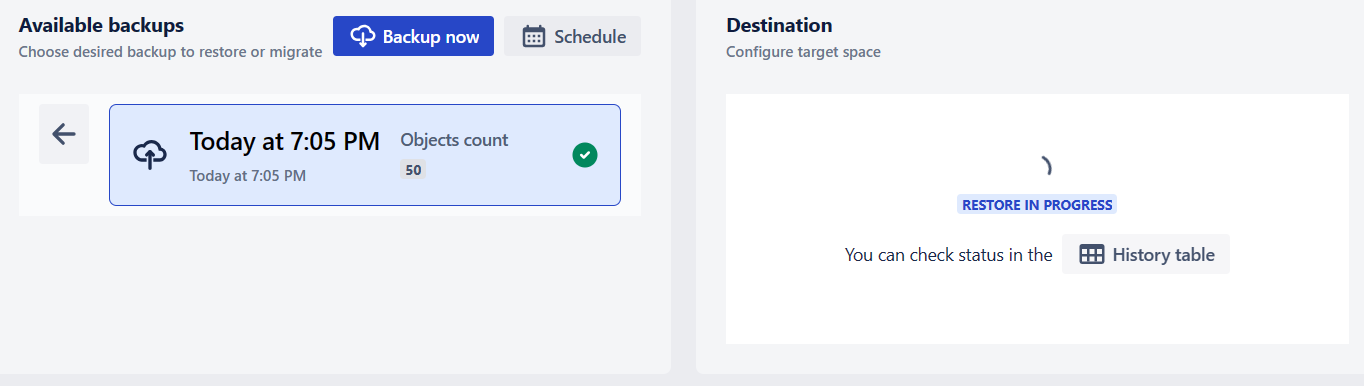Viewport: 1364px width, 386px height.
Task: Click the calendar icon in Schedule button
Action: click(534, 37)
